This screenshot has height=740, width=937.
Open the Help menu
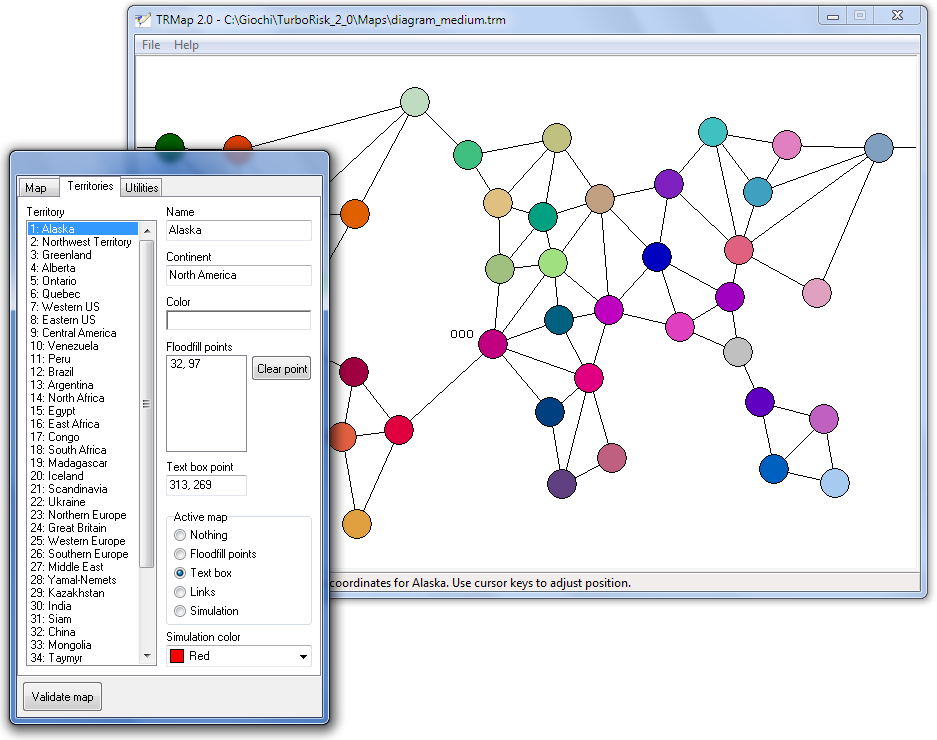186,45
